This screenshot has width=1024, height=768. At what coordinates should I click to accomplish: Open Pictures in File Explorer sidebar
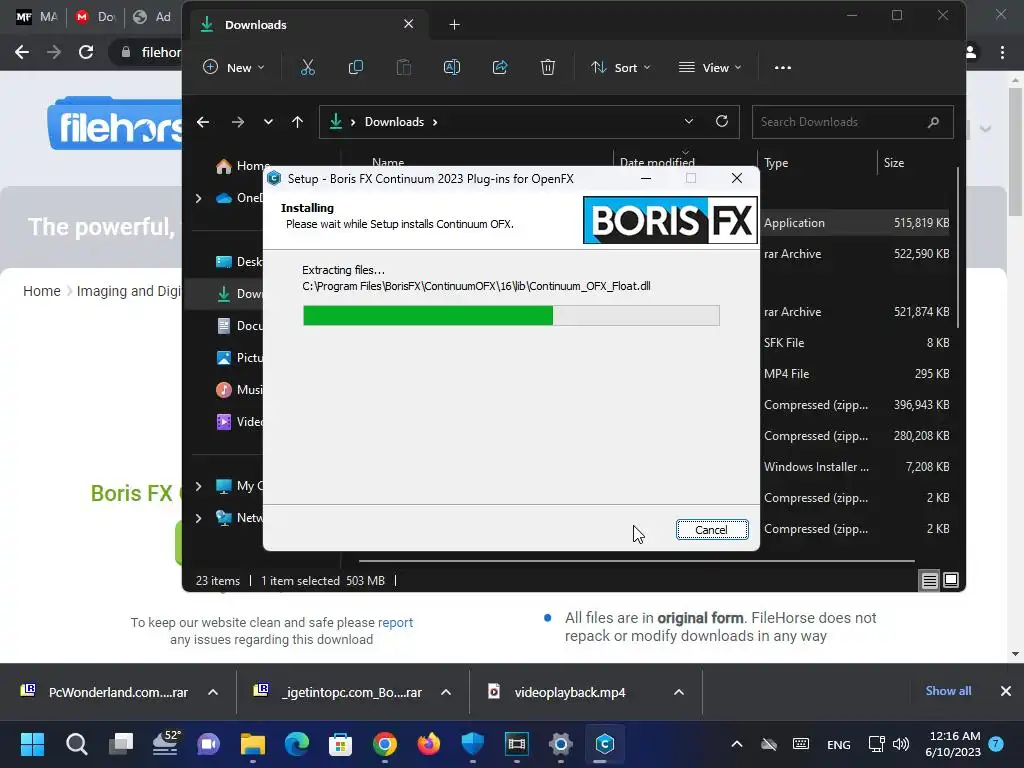coord(239,358)
